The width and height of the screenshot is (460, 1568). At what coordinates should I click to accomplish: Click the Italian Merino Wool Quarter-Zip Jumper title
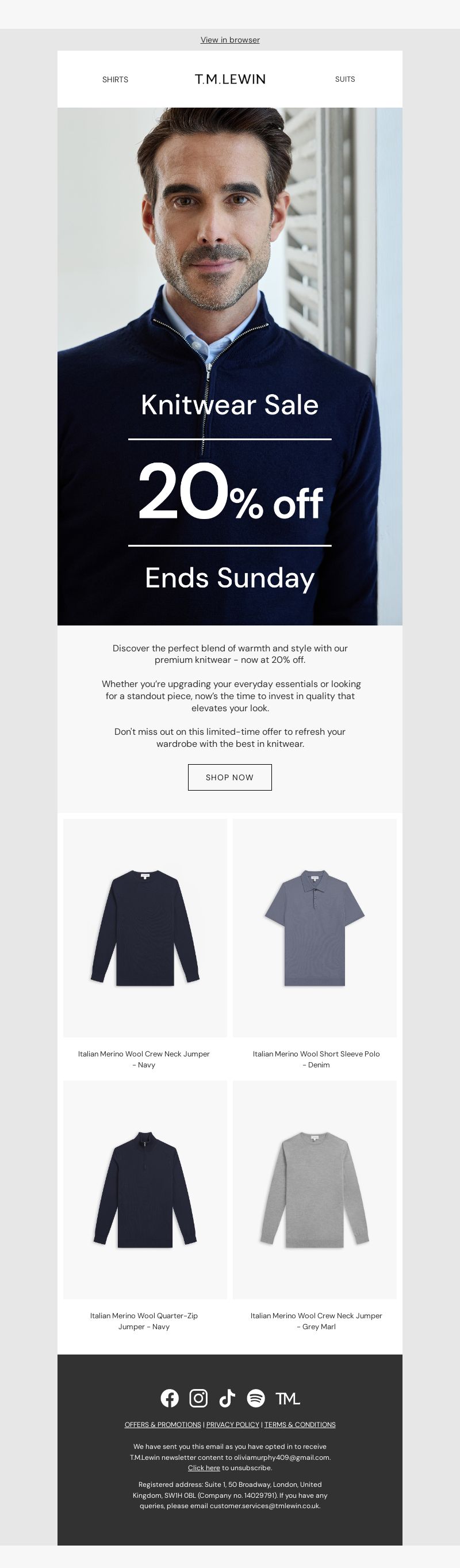click(144, 1322)
